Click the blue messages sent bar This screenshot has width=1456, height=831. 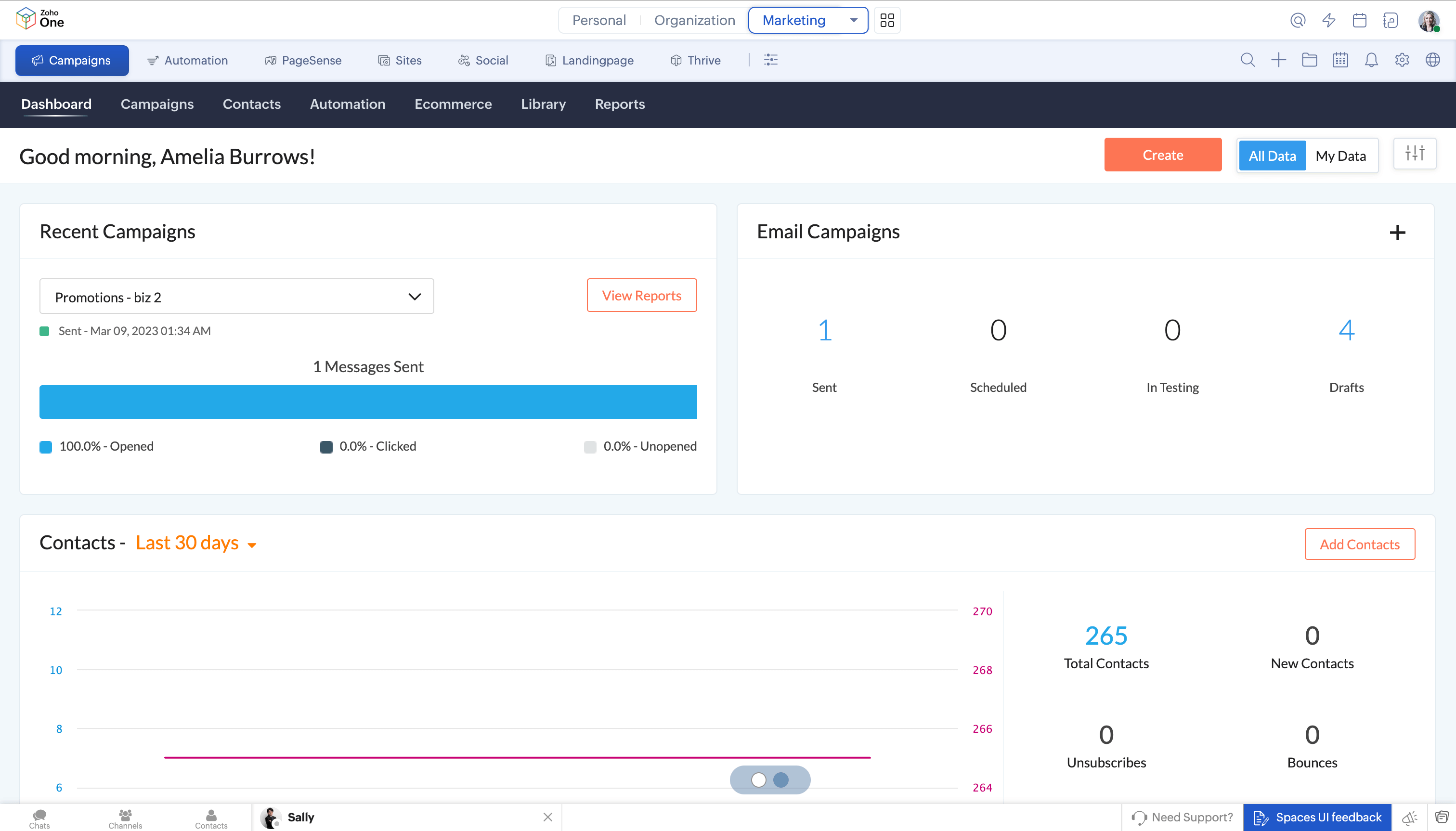[367, 402]
